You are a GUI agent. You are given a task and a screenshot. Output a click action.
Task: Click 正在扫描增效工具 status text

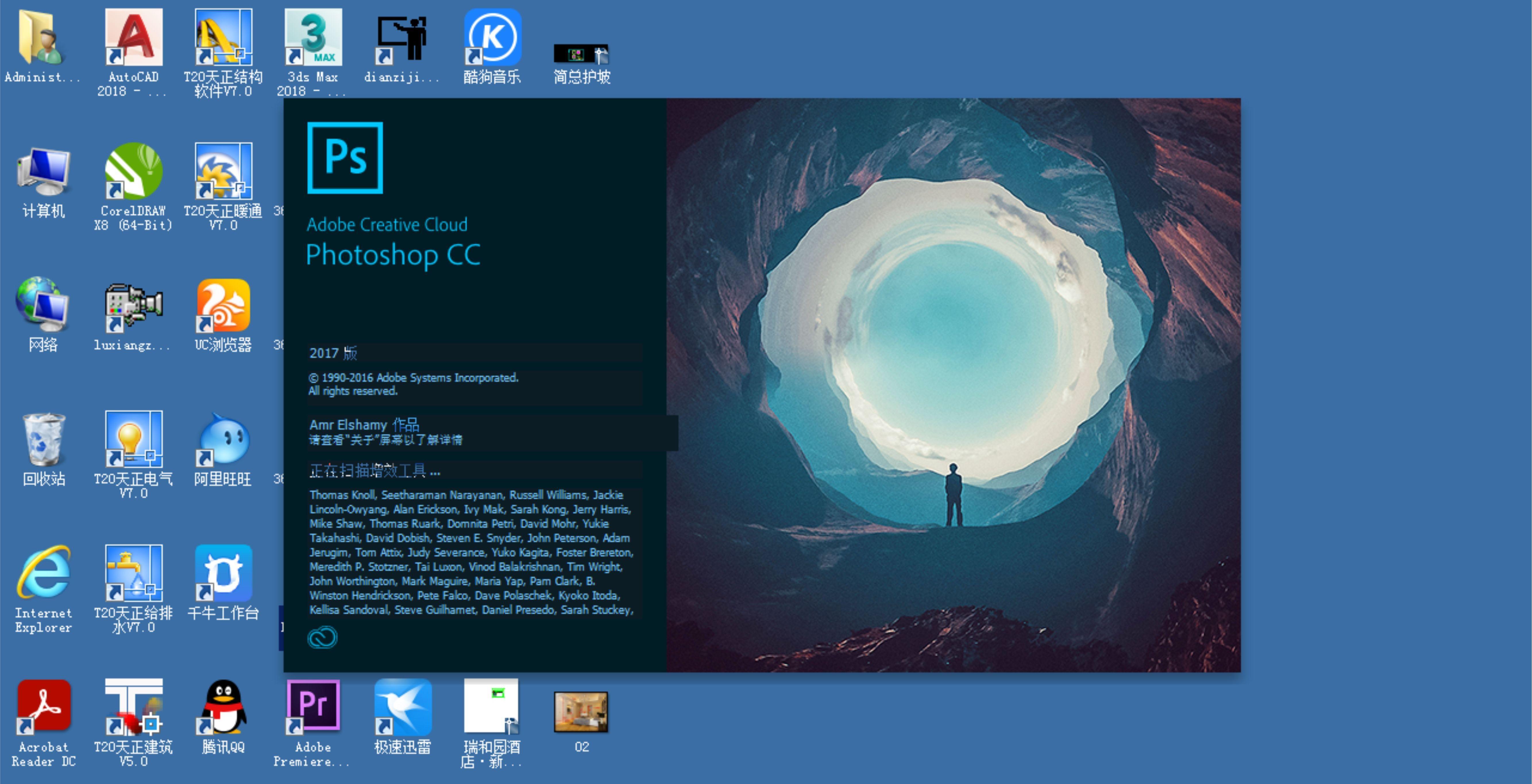click(x=375, y=471)
